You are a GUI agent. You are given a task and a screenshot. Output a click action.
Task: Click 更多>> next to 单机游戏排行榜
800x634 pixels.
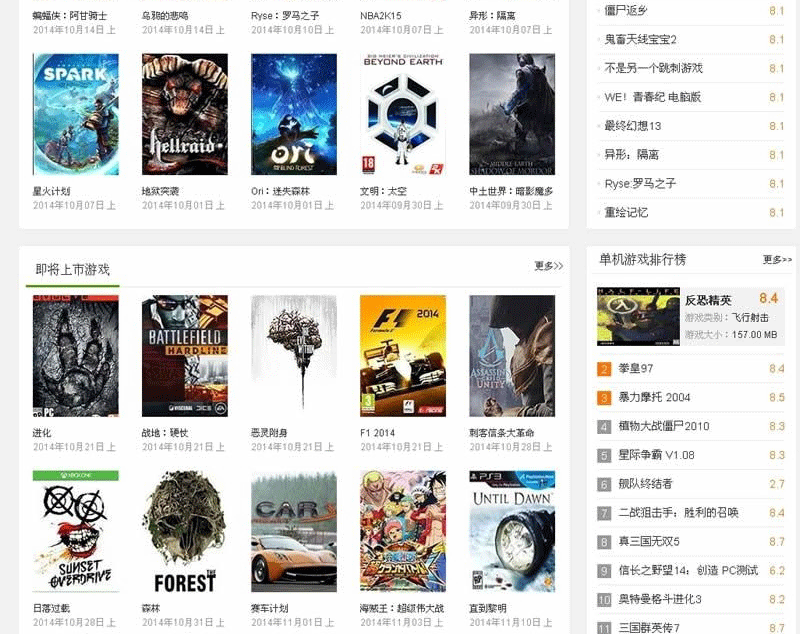pos(777,260)
